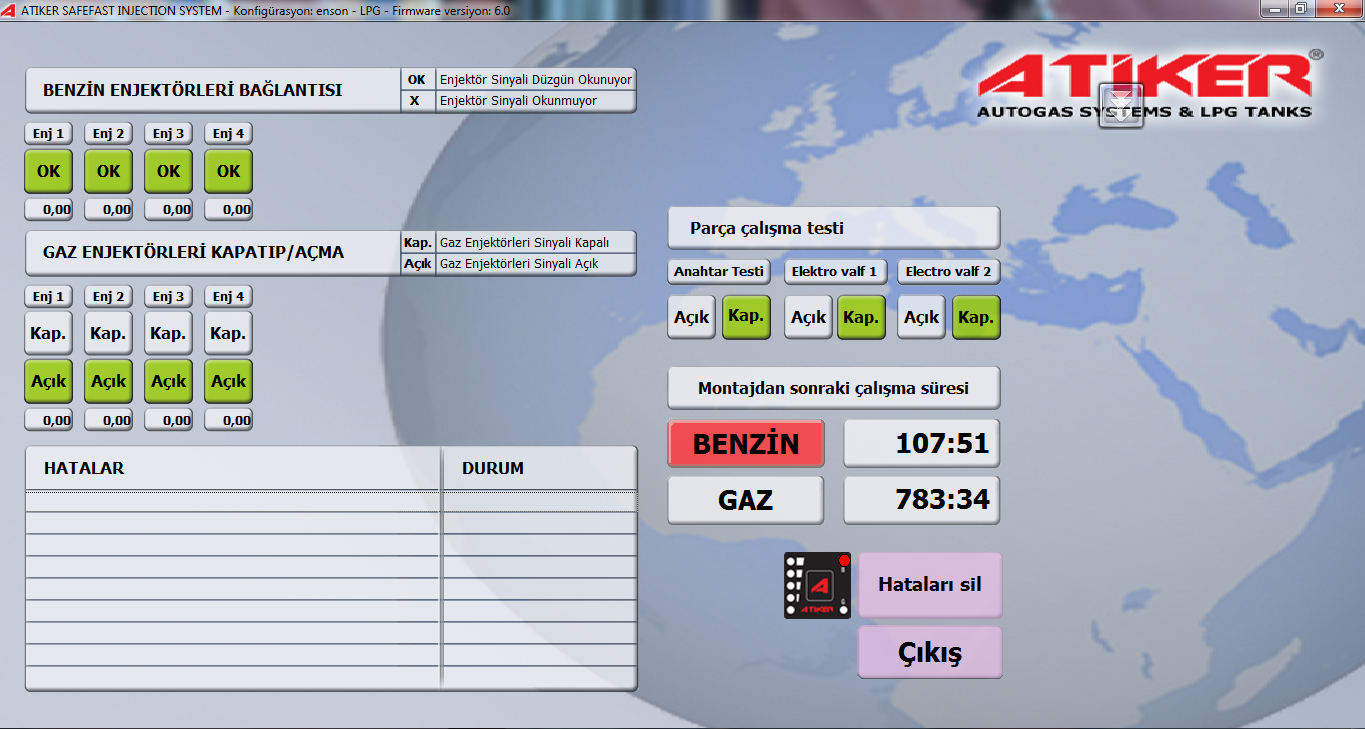Click the petrol time value 107:51

tap(922, 444)
